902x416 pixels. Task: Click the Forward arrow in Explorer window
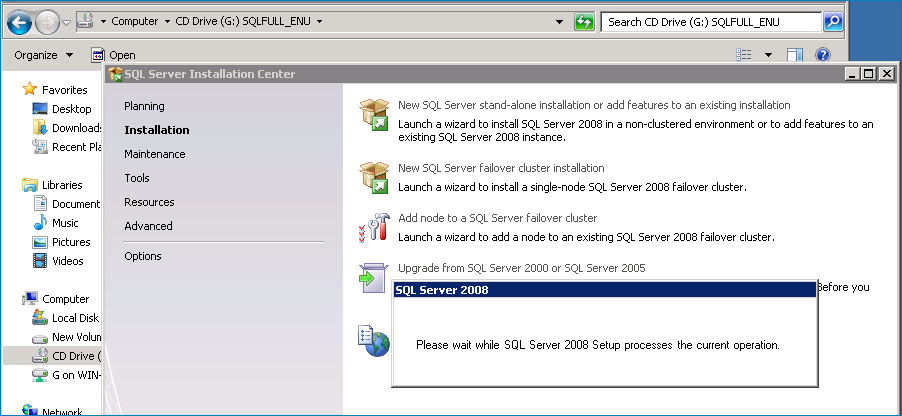coord(47,22)
